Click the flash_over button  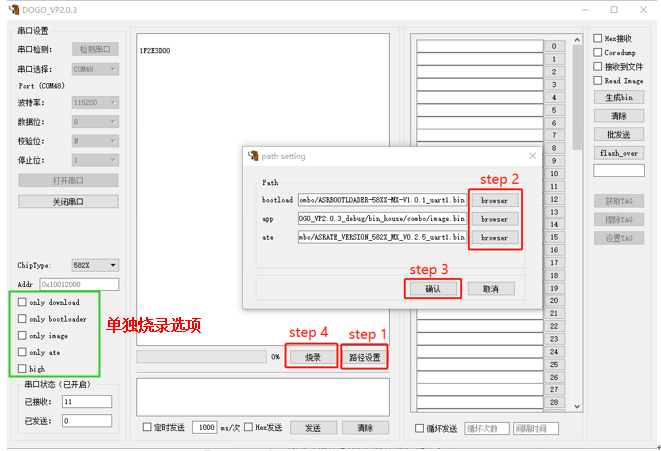(619, 153)
